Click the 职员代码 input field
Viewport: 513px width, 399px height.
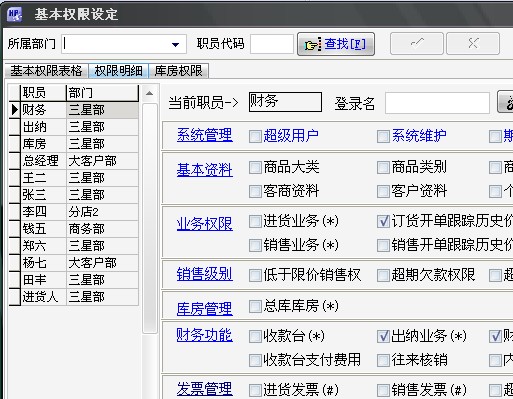[x=272, y=44]
